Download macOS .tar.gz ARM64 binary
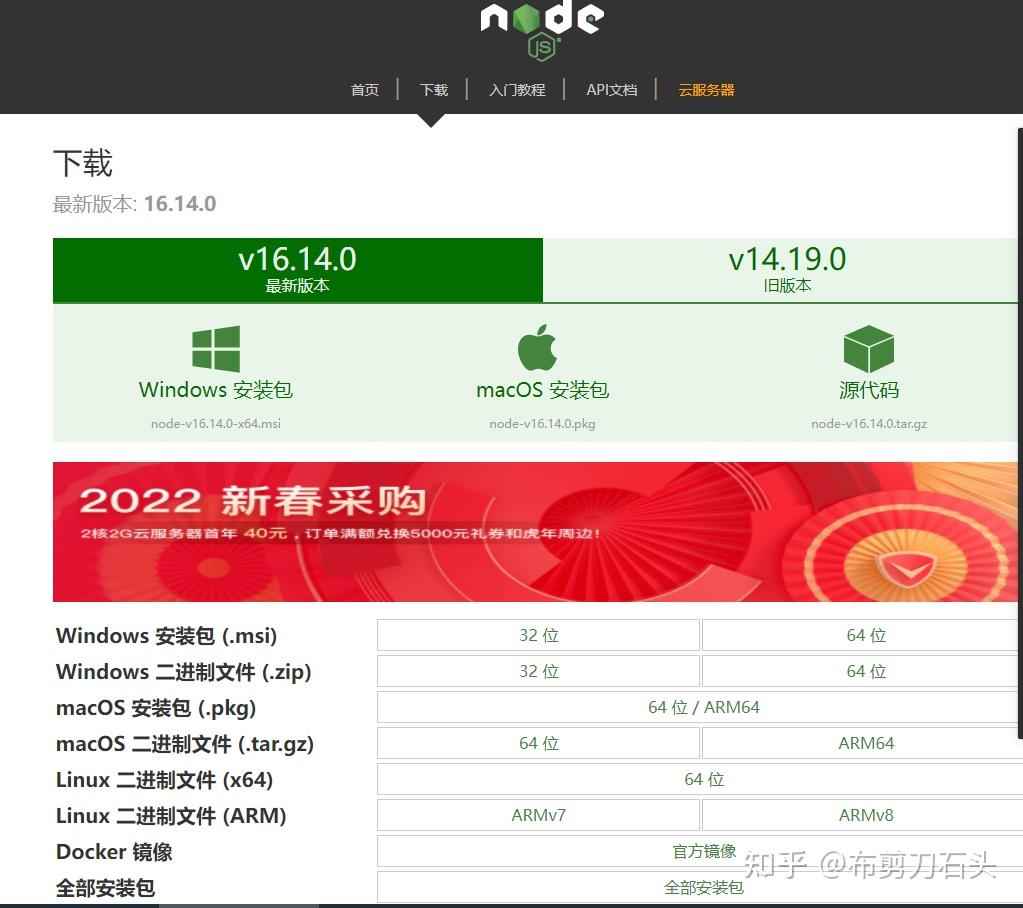This screenshot has width=1023, height=908. (x=863, y=742)
